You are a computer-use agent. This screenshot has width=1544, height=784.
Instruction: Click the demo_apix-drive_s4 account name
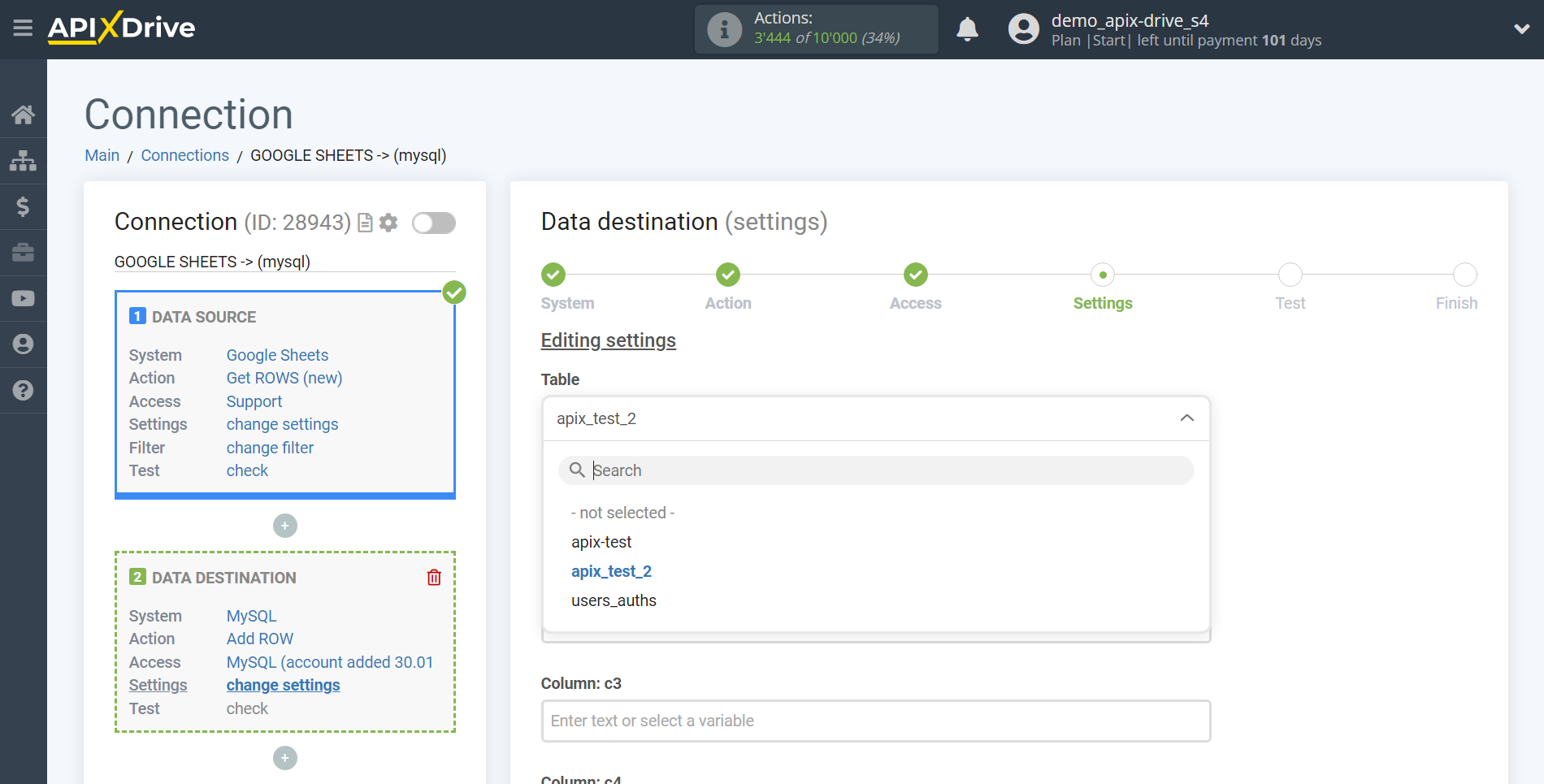click(1130, 20)
